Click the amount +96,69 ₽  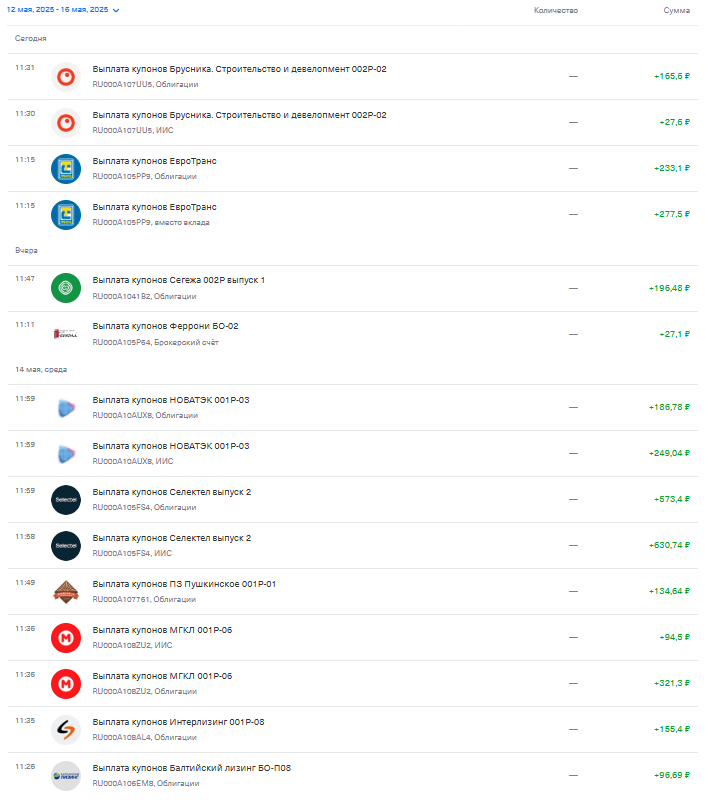click(672, 775)
